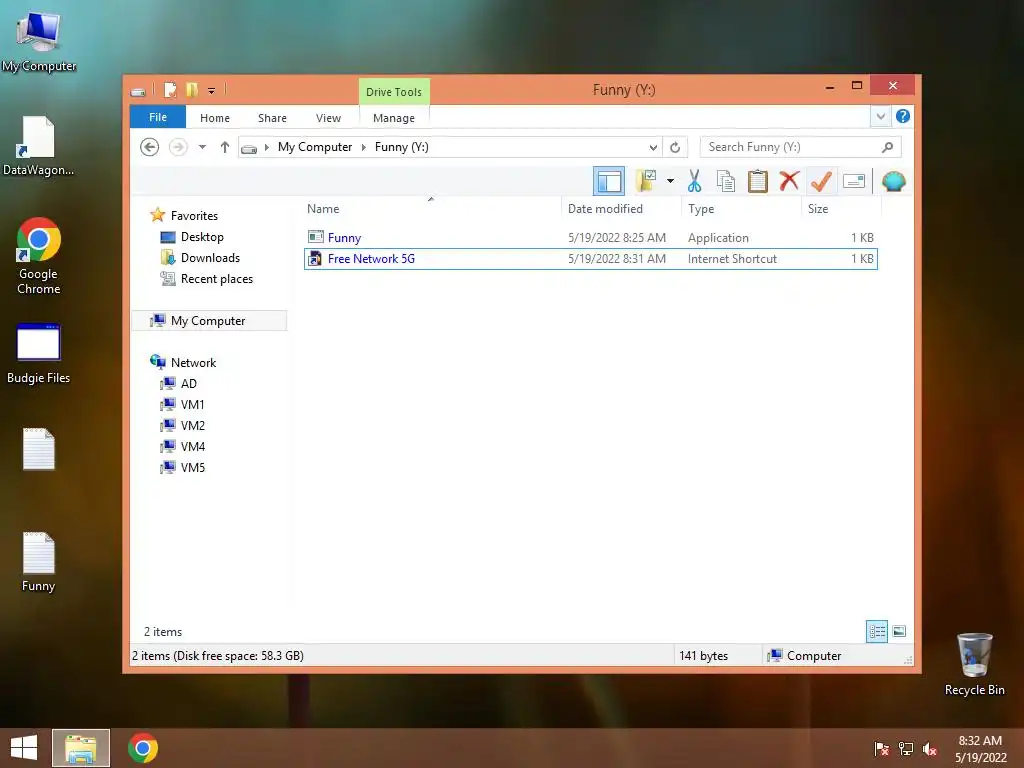The height and width of the screenshot is (768, 1024).
Task: Click the Refresh button
Action: point(675,148)
